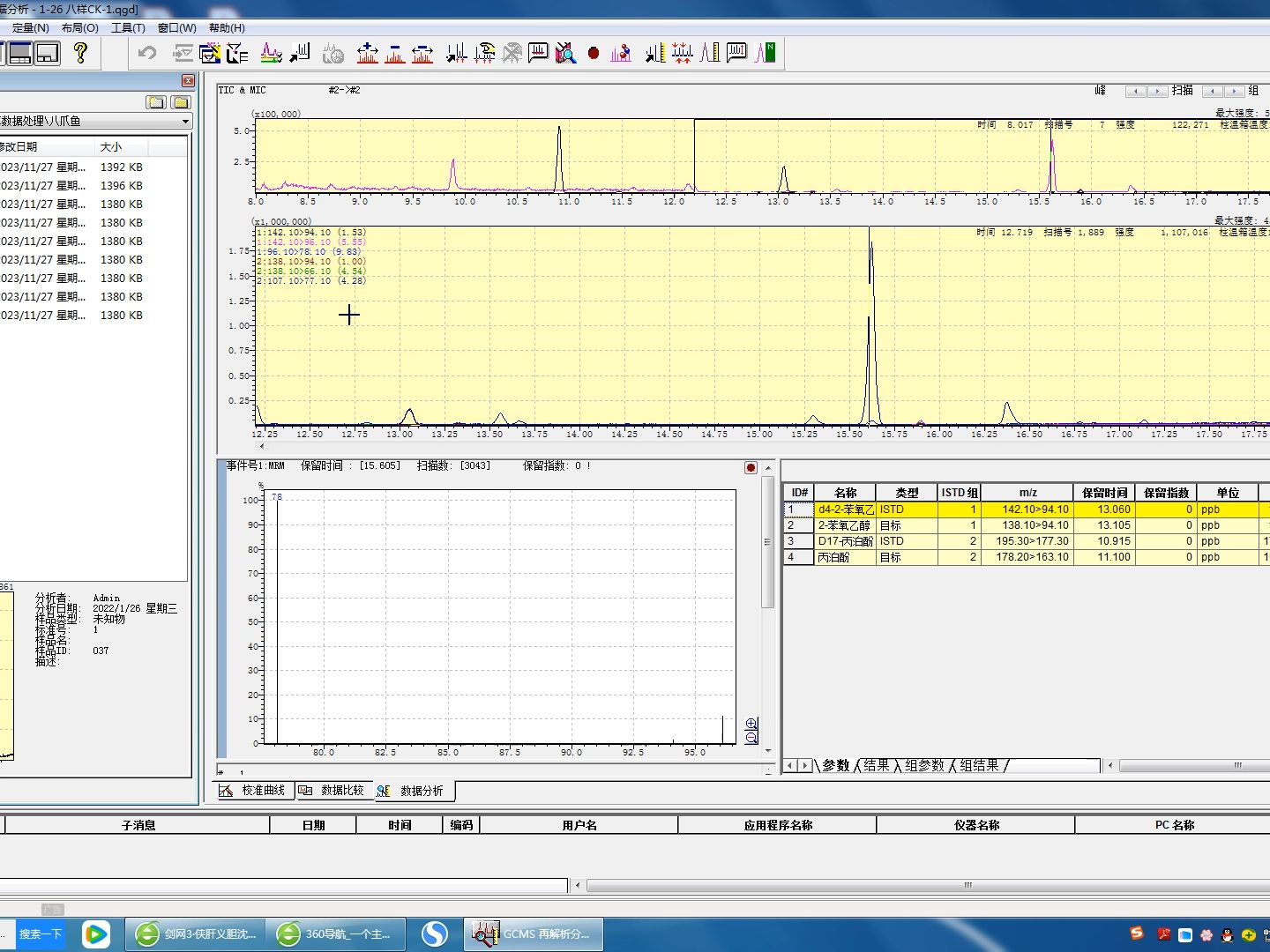Click the 保留时间 column header
Viewport: 1270px width, 952px height.
pos(1104,493)
